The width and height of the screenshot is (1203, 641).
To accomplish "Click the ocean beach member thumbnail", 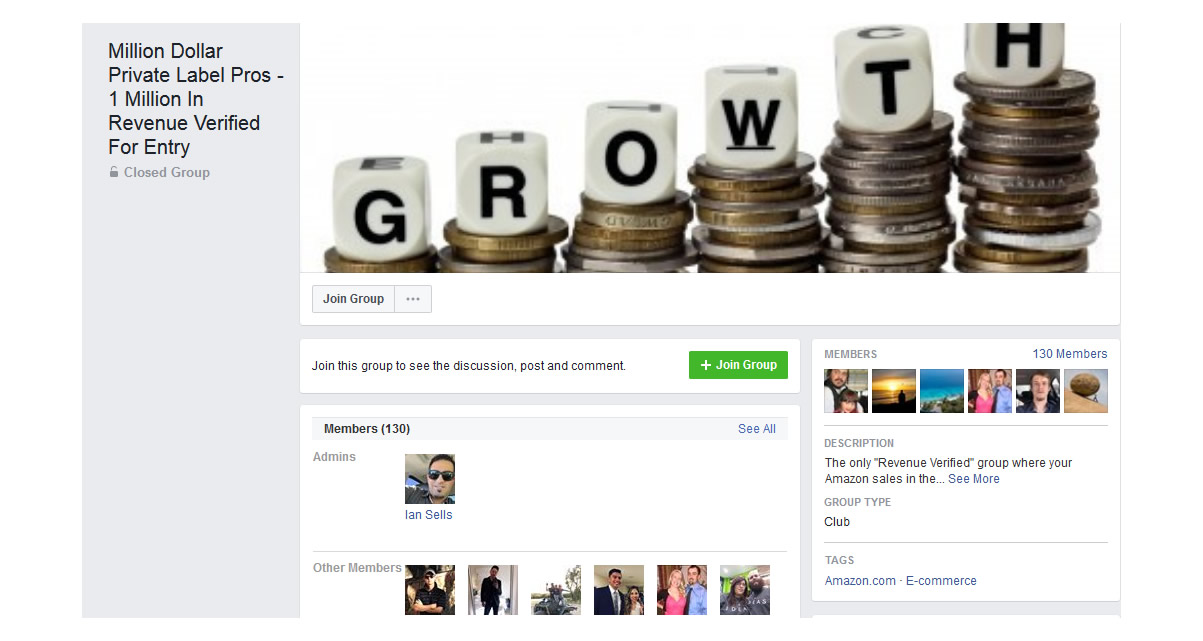I will [x=942, y=391].
